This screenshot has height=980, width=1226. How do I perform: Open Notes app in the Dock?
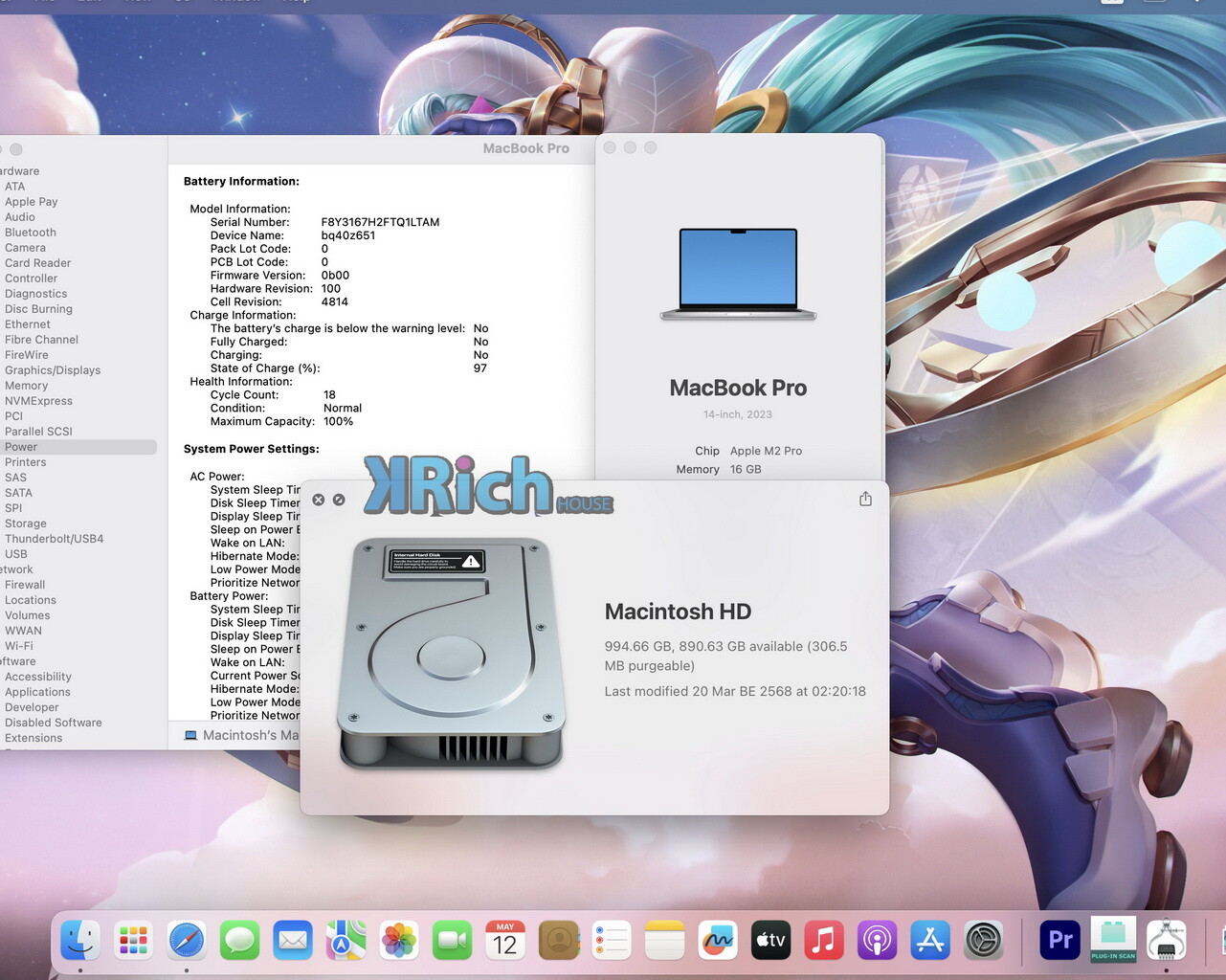click(x=664, y=940)
